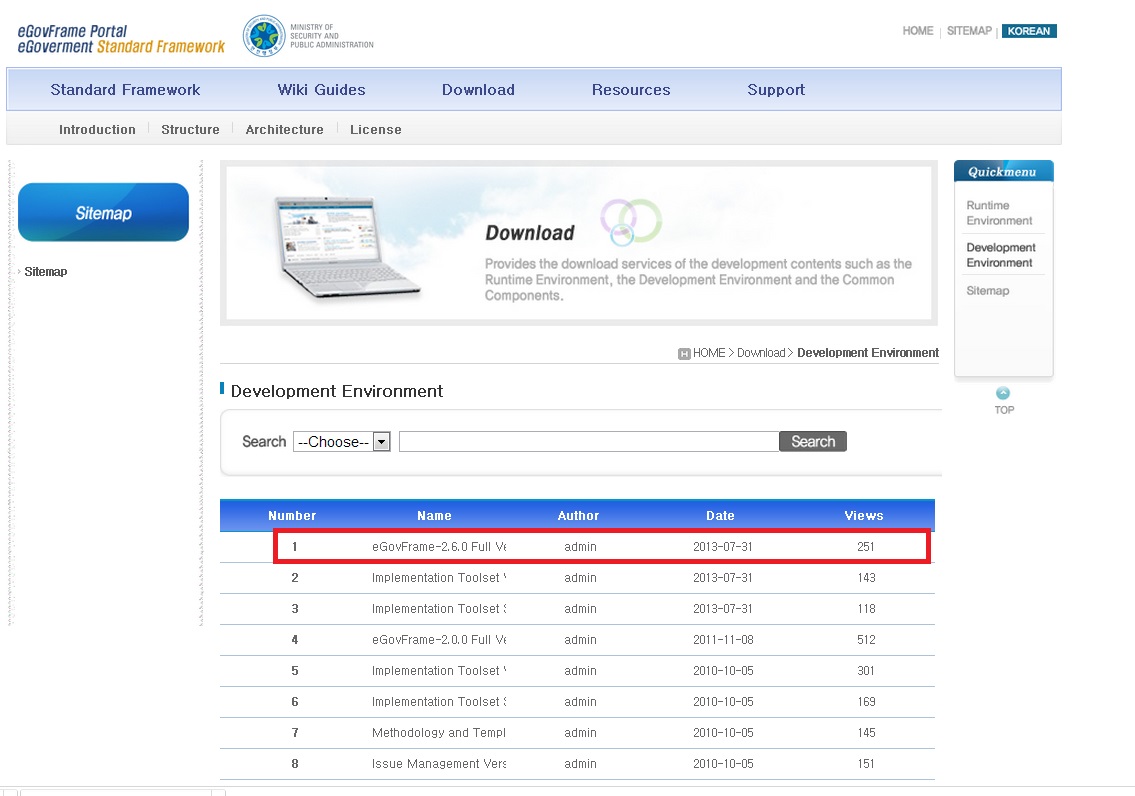The image size is (1135, 796).
Task: Click the blue Sitemap banner button
Action: [x=103, y=212]
